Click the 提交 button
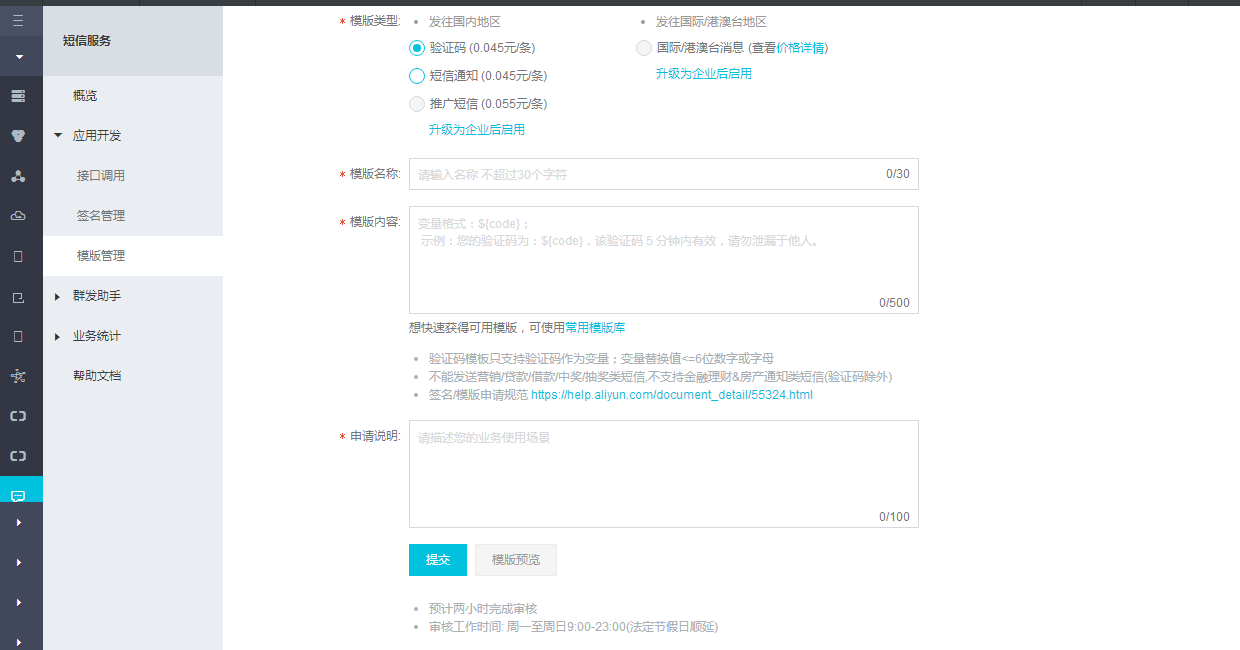Image resolution: width=1240 pixels, height=650 pixels. [x=437, y=560]
